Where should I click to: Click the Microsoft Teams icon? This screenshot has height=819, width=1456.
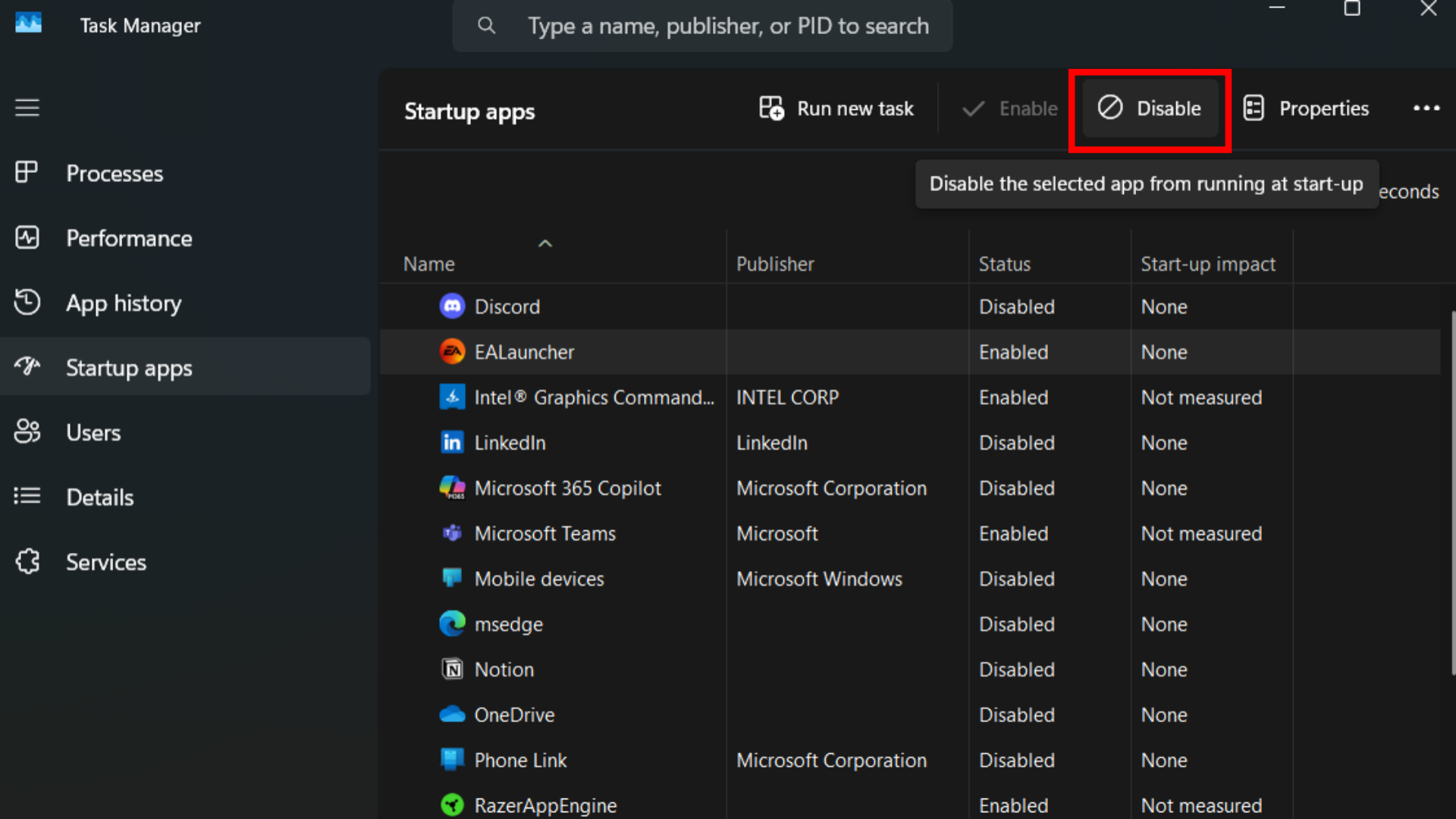tap(453, 533)
